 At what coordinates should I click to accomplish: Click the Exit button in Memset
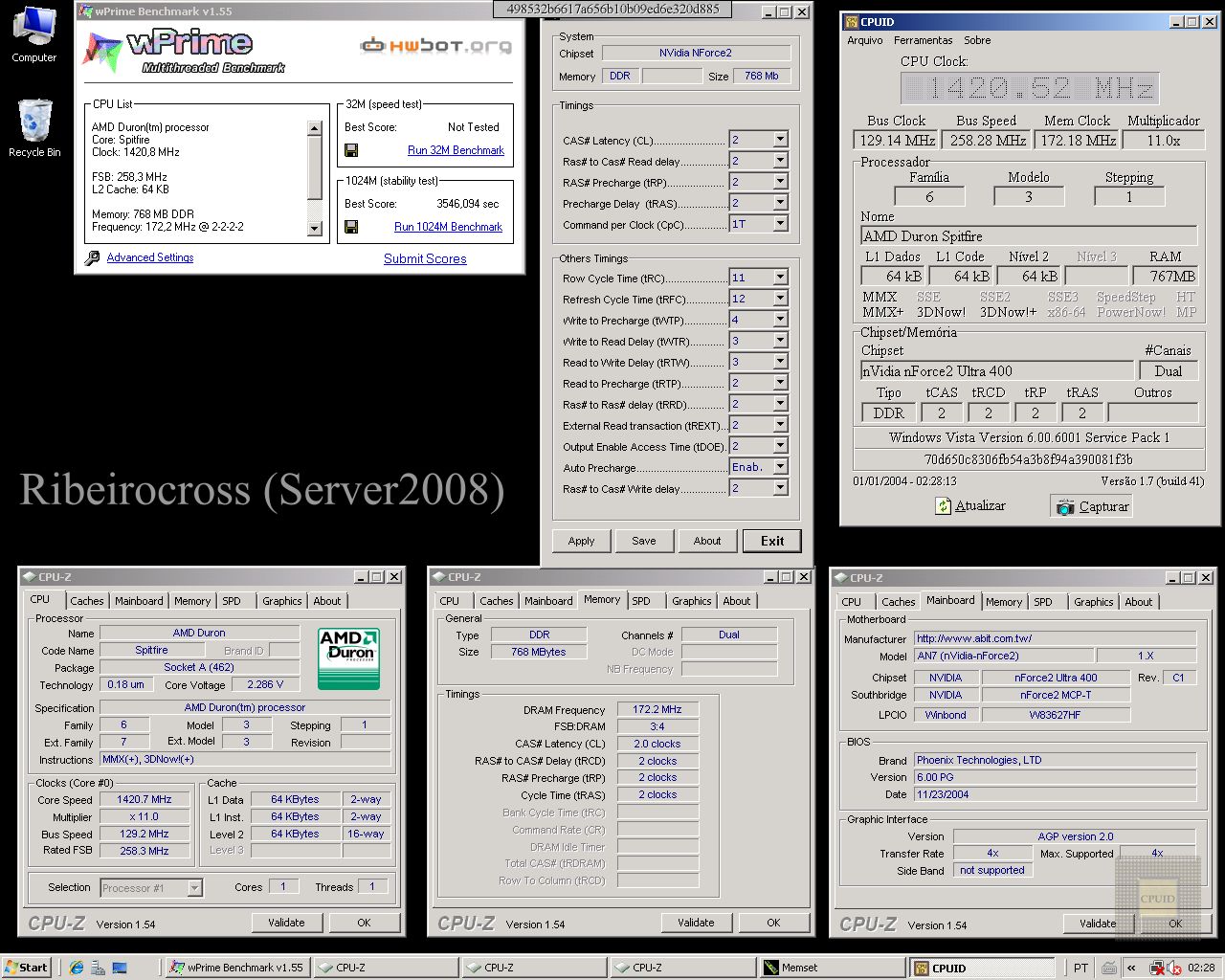tap(772, 541)
